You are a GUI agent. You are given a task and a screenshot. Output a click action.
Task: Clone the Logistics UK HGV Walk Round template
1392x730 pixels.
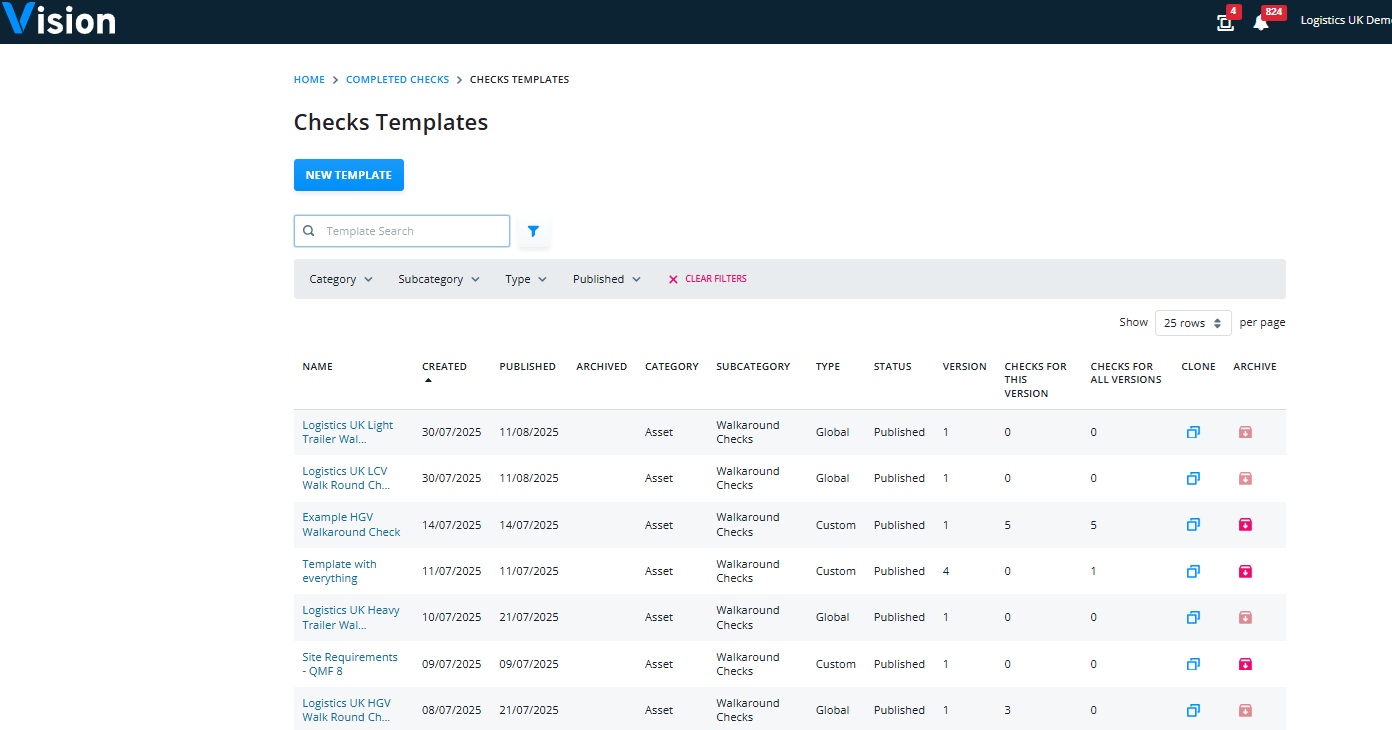click(x=1192, y=710)
